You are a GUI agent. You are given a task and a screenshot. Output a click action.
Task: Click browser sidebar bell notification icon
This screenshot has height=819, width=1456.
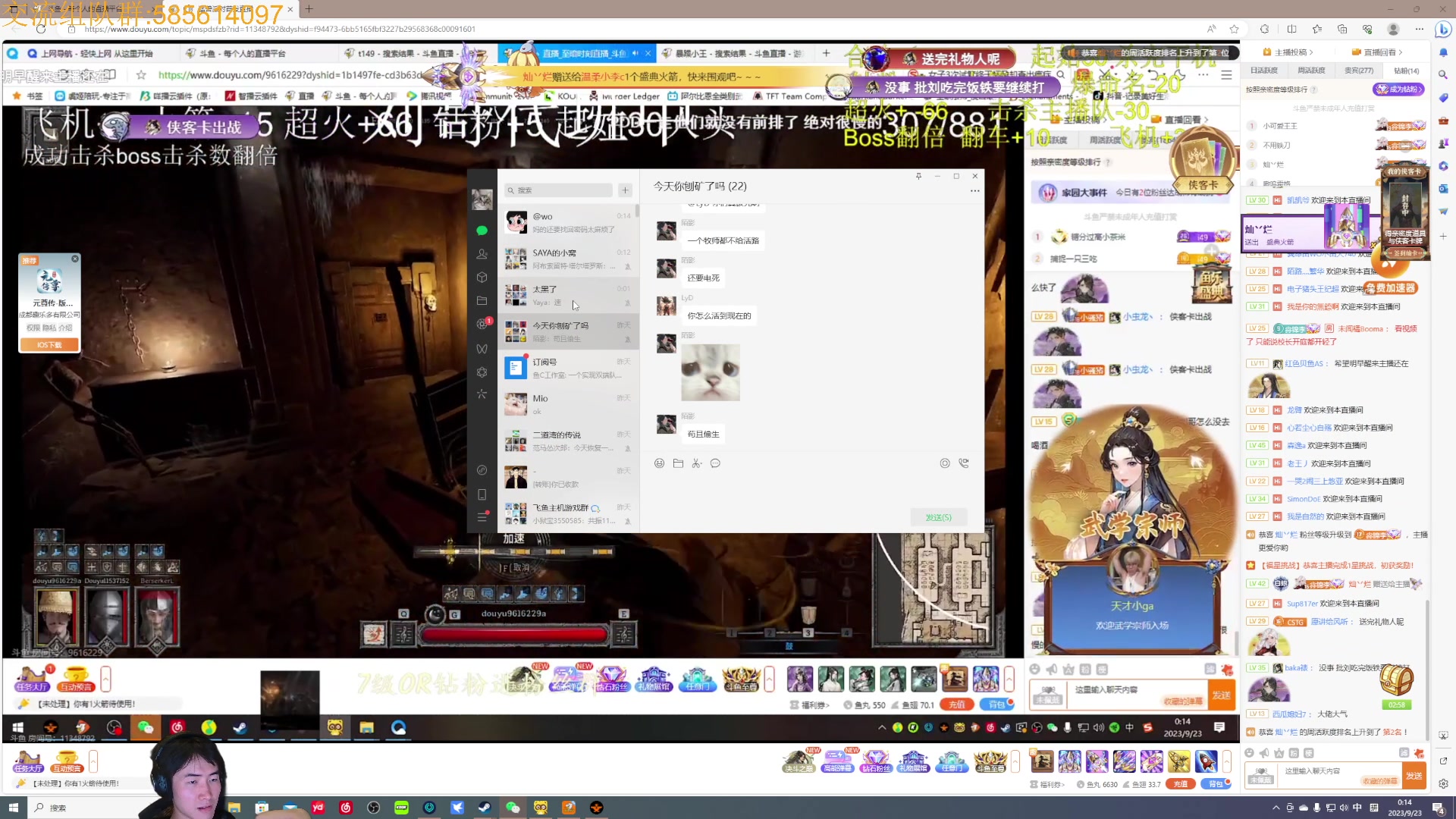tap(1443, 52)
